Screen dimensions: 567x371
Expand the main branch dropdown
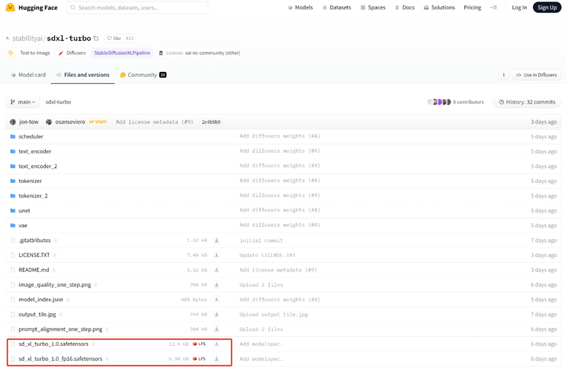click(22, 102)
